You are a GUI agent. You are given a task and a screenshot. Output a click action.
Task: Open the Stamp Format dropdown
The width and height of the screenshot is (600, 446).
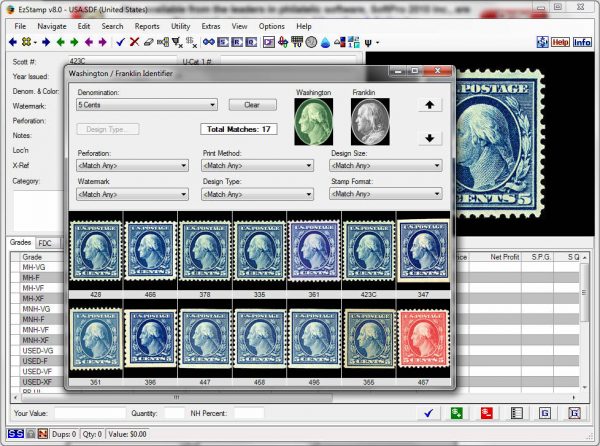tap(386, 194)
